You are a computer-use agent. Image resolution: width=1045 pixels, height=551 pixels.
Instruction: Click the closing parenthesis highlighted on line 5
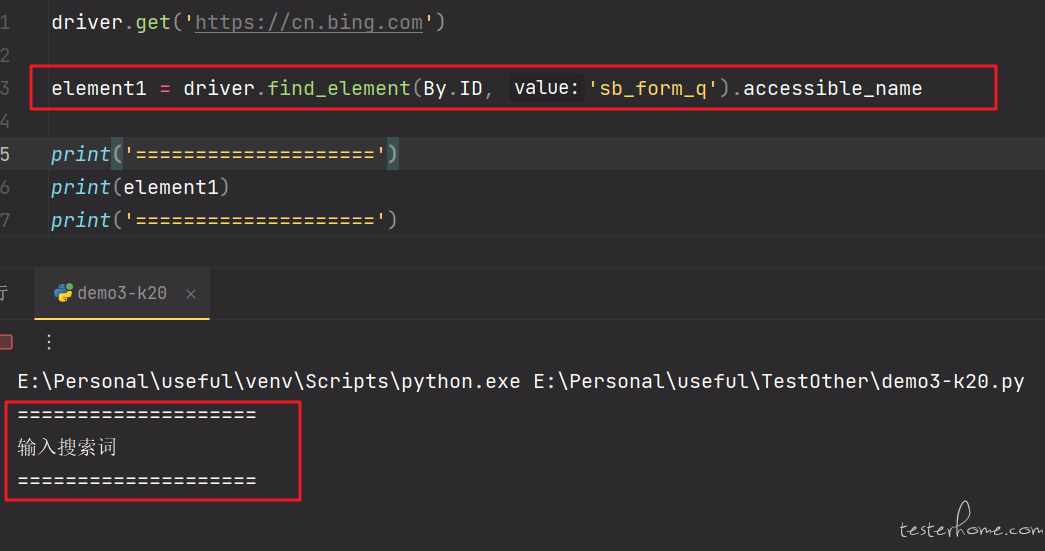click(393, 155)
